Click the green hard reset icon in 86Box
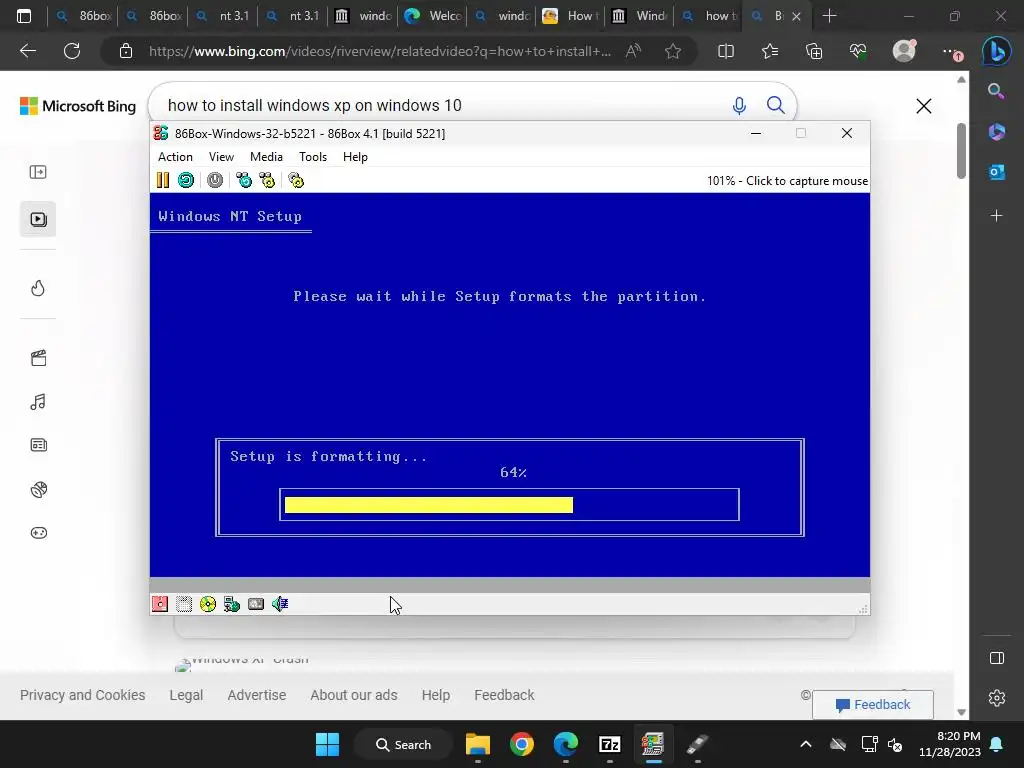 186,180
